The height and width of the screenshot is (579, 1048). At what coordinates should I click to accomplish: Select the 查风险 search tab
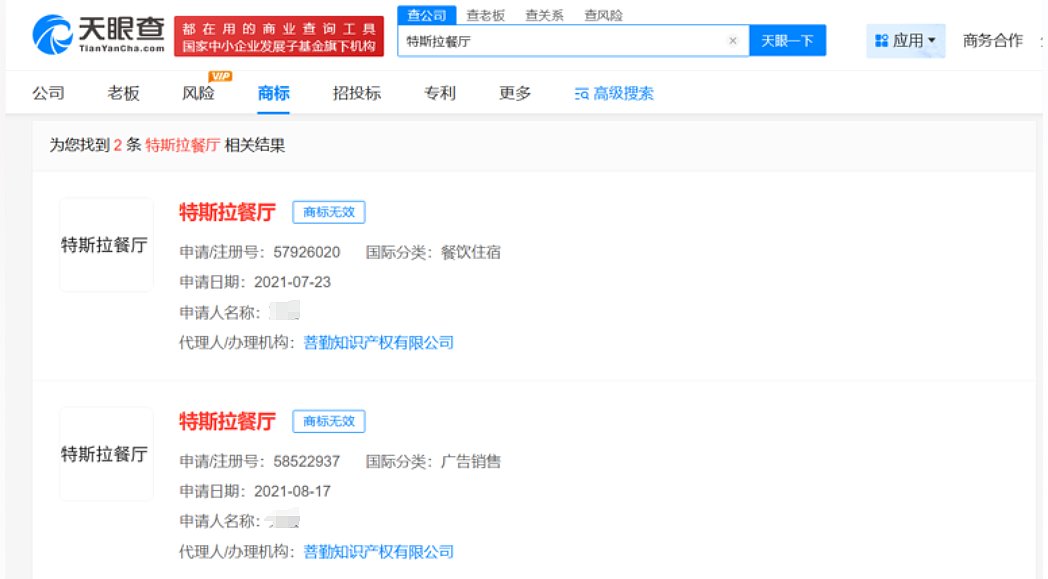603,15
